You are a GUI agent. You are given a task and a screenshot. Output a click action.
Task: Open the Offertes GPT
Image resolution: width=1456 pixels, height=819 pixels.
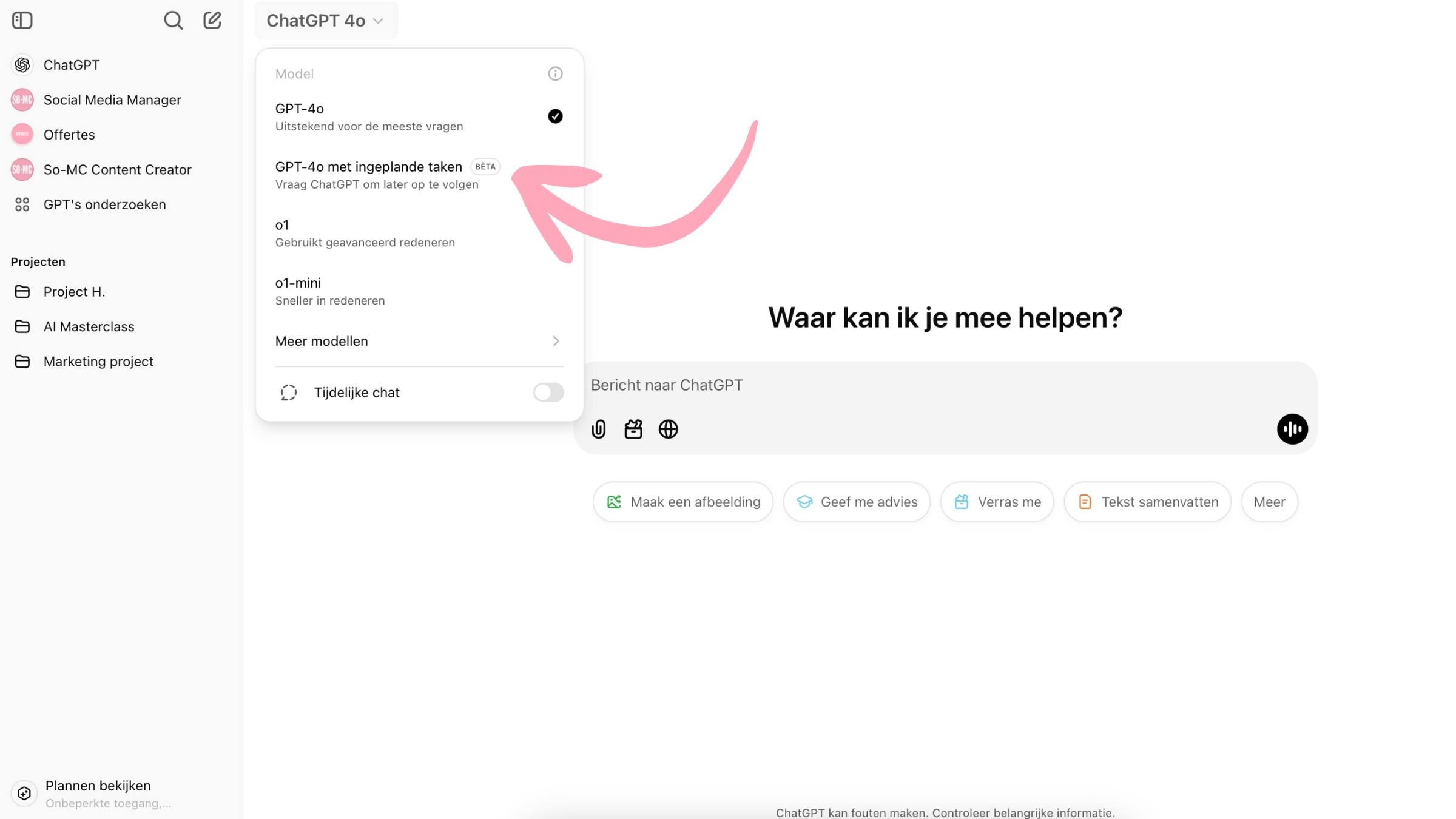[121, 135]
